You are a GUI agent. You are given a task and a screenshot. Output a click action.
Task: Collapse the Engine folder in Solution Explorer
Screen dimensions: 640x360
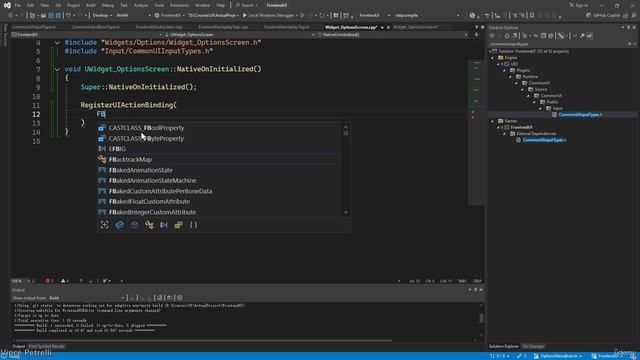point(492,58)
